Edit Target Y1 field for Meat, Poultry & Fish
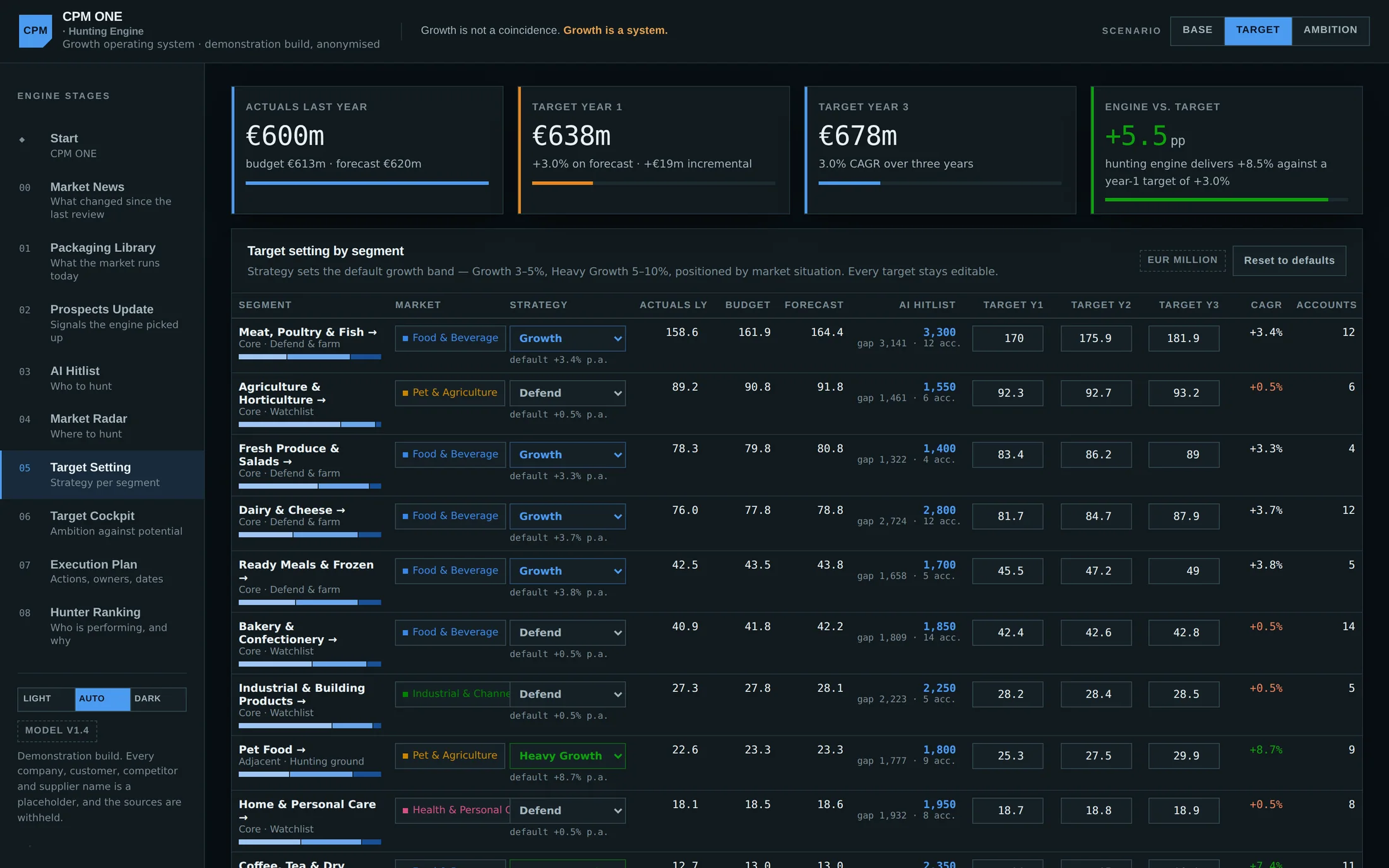The height and width of the screenshot is (868, 1389). 1008,338
